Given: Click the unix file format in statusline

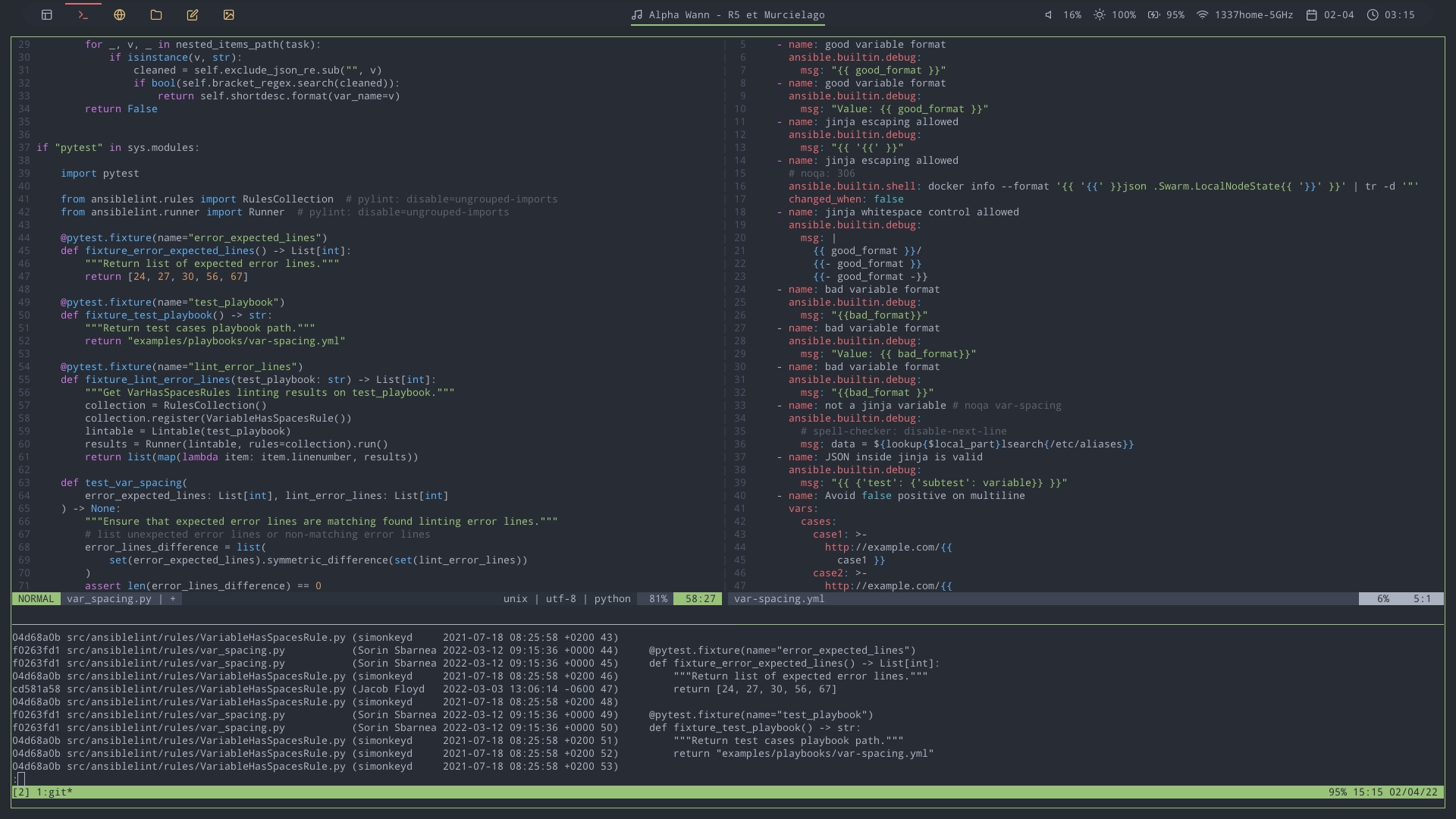Looking at the screenshot, I should click(x=515, y=599).
